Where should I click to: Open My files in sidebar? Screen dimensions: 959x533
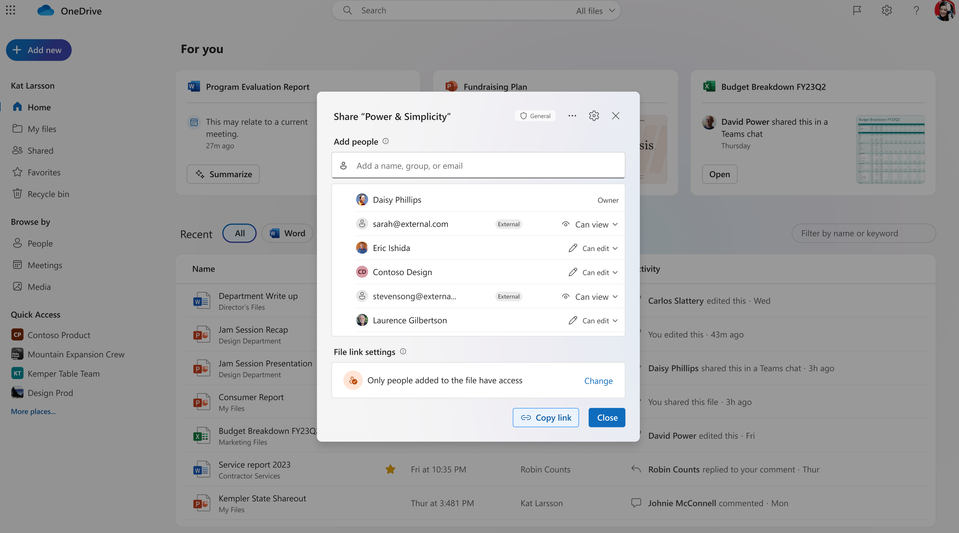coord(34,129)
